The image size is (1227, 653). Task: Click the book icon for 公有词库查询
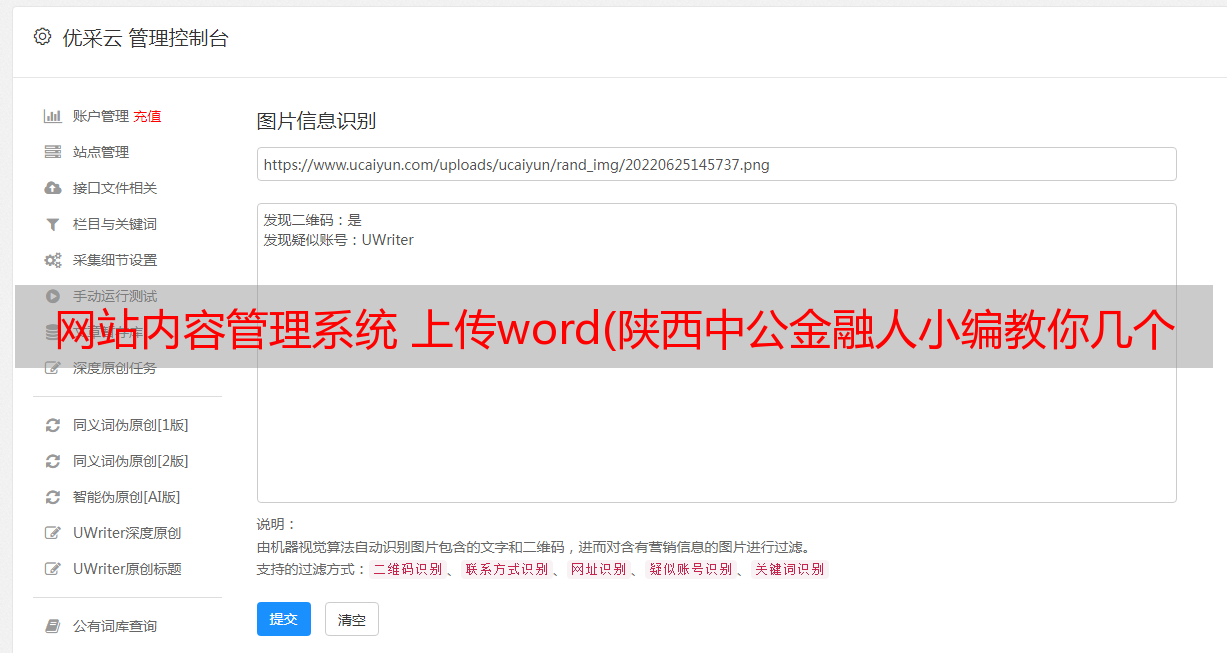coord(53,626)
